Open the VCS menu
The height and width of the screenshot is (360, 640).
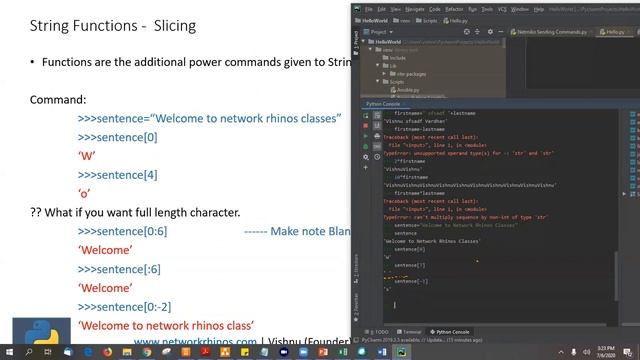pyautogui.click(x=502, y=9)
